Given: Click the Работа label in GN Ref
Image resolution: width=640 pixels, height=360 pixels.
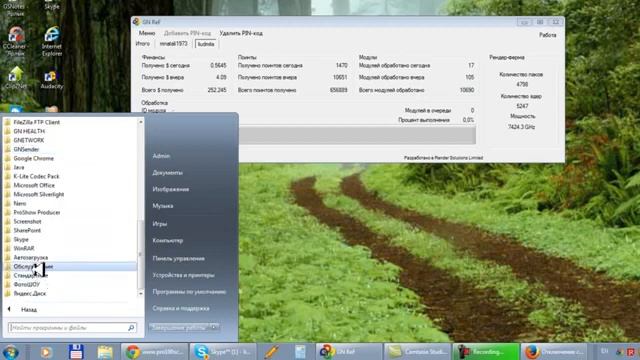Looking at the screenshot, I should 548,35.
